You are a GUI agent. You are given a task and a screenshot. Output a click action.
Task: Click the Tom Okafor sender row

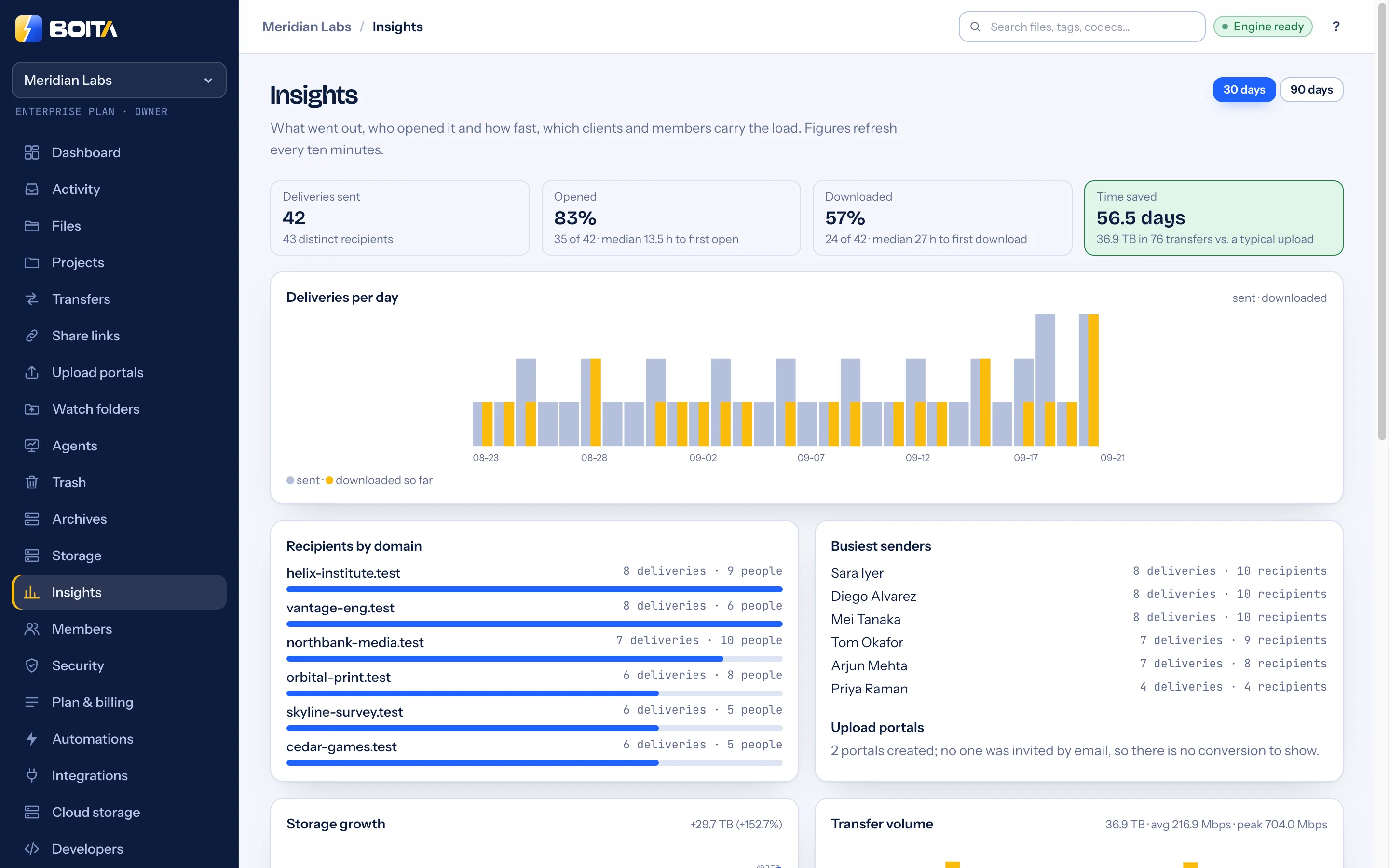tap(1078, 642)
